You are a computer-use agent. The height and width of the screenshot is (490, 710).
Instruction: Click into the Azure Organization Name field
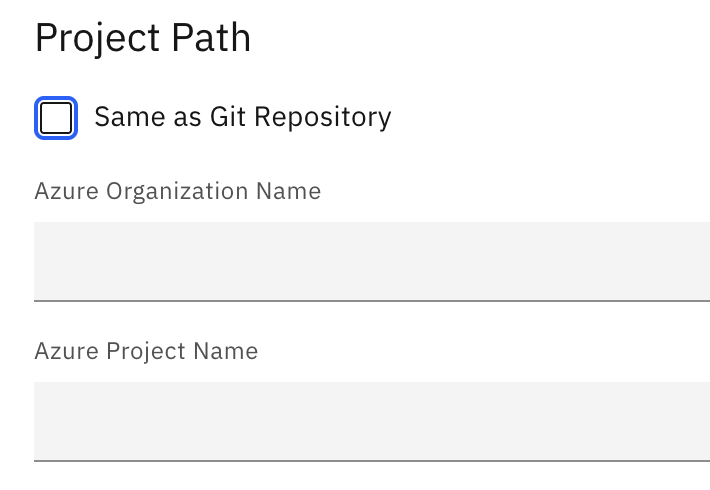pyautogui.click(x=372, y=260)
